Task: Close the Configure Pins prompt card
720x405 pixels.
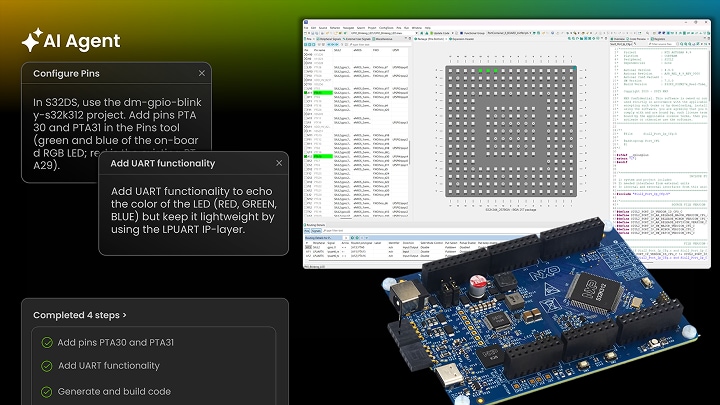Action: [202, 73]
